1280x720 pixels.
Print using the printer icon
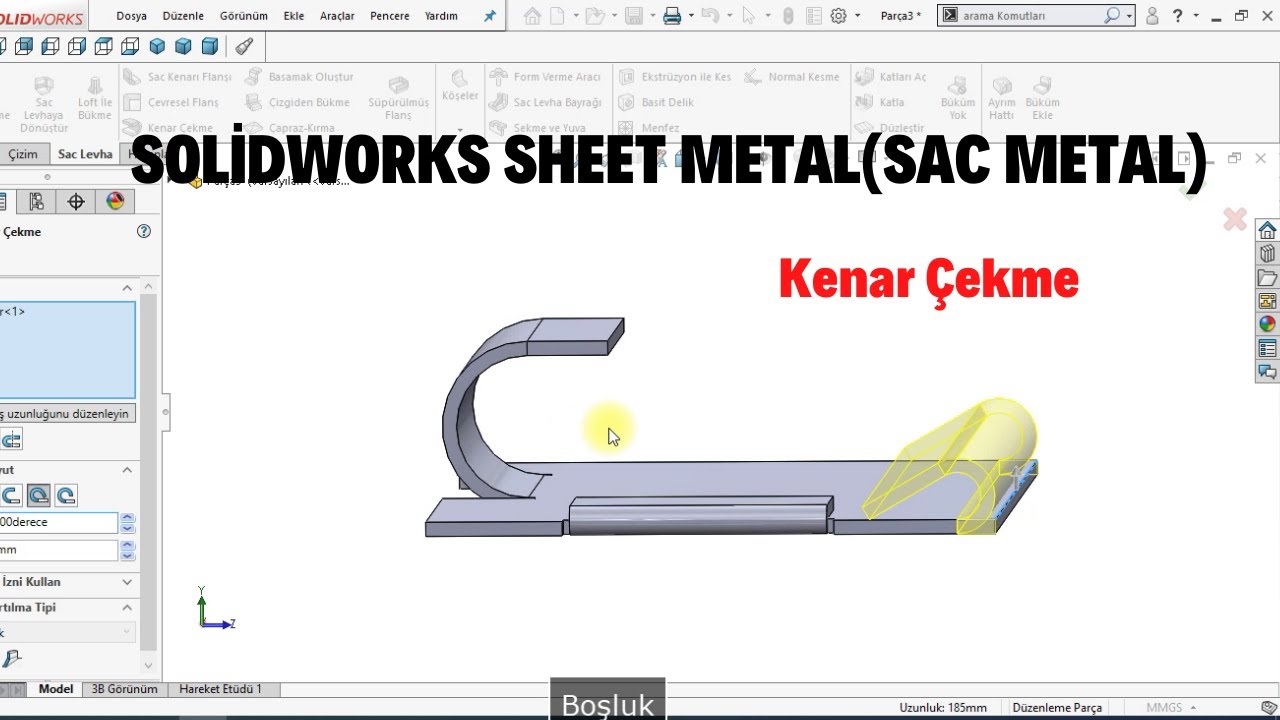pyautogui.click(x=672, y=16)
